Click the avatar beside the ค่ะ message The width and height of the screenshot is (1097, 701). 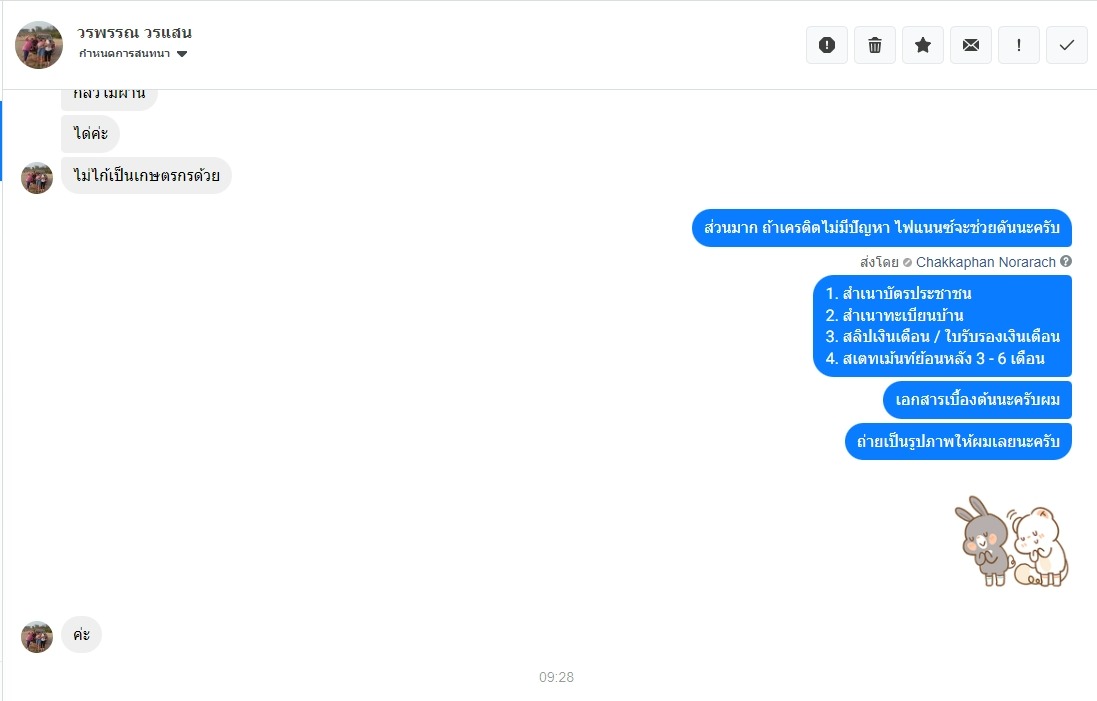pyautogui.click(x=37, y=637)
